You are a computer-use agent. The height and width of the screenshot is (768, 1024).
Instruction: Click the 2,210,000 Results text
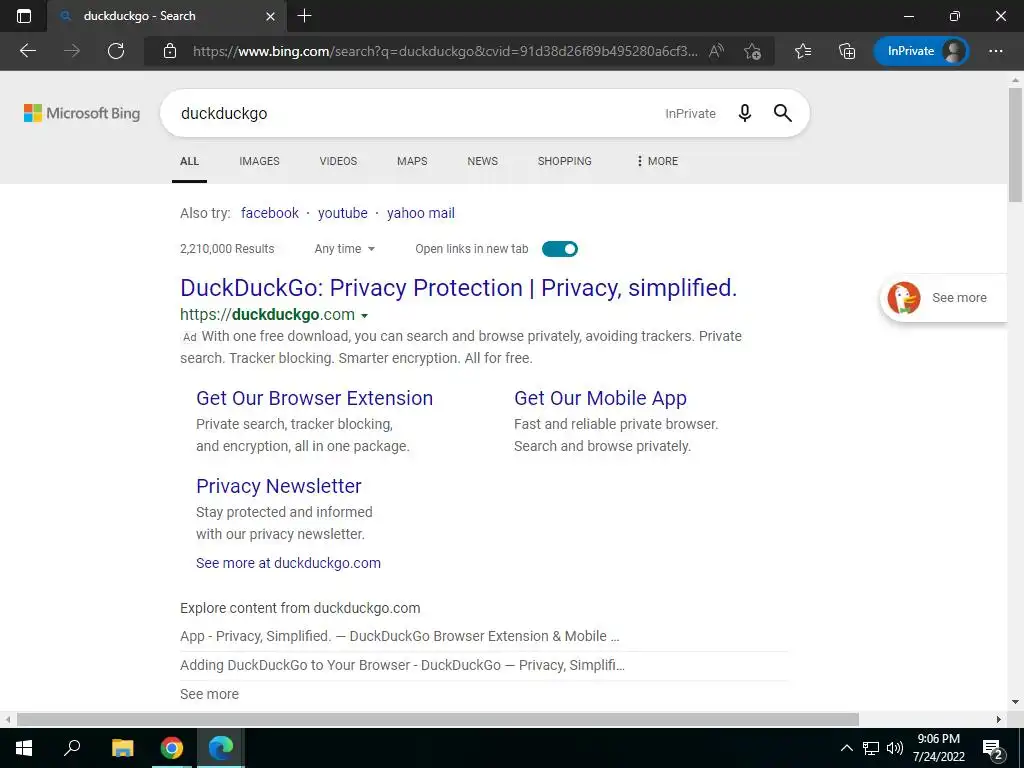click(x=227, y=249)
